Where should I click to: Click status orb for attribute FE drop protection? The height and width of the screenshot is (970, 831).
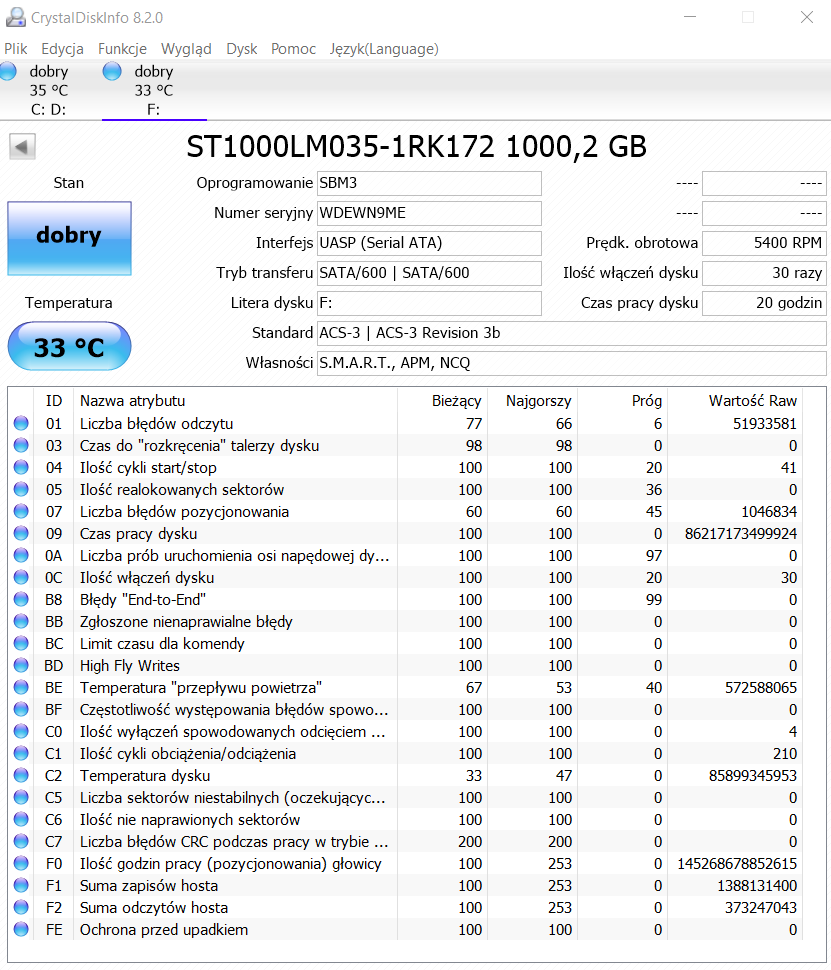click(21, 929)
